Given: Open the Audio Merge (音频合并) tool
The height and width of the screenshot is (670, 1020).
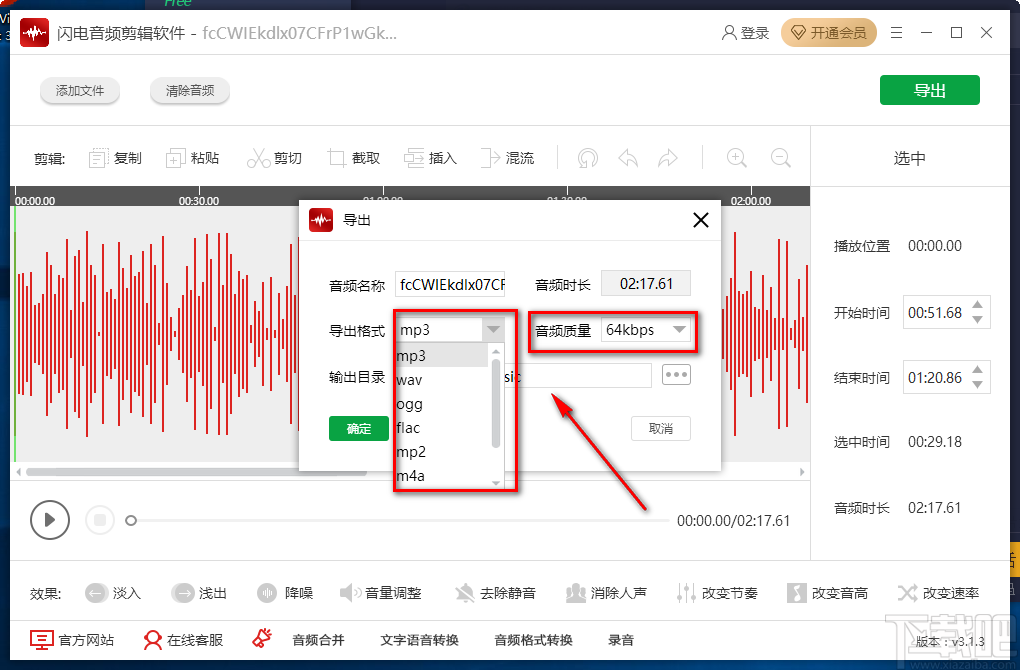Looking at the screenshot, I should tap(318, 640).
